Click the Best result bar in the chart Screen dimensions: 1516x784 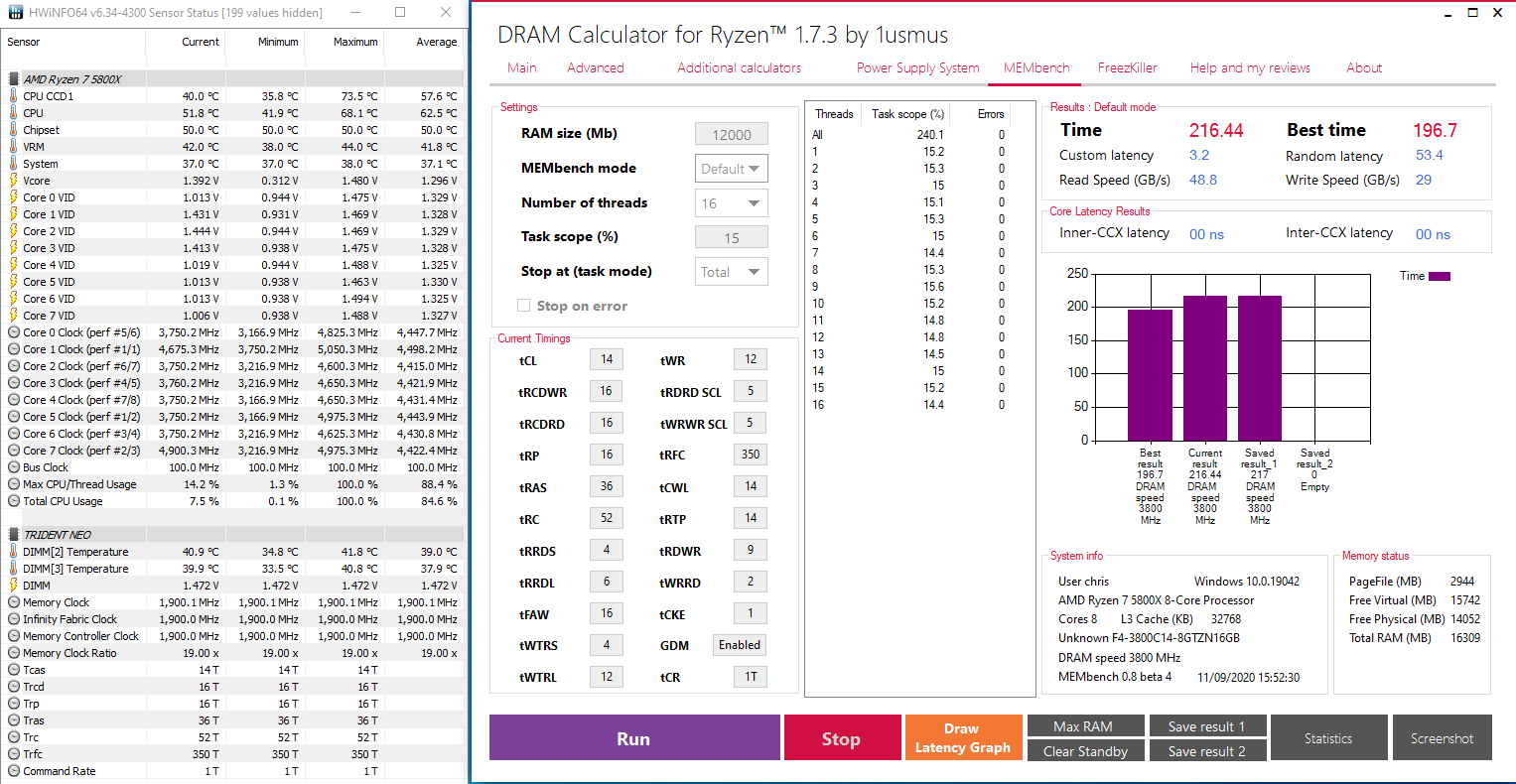pyautogui.click(x=1150, y=375)
